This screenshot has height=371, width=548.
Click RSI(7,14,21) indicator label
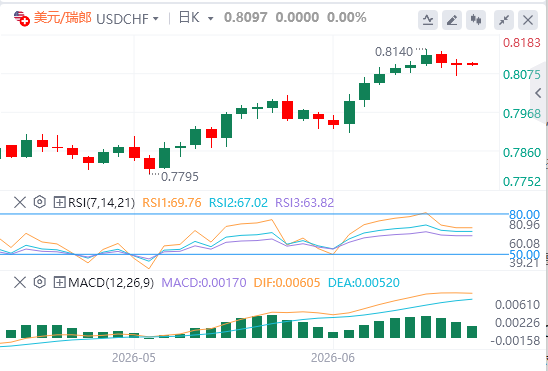pyautogui.click(x=101, y=203)
